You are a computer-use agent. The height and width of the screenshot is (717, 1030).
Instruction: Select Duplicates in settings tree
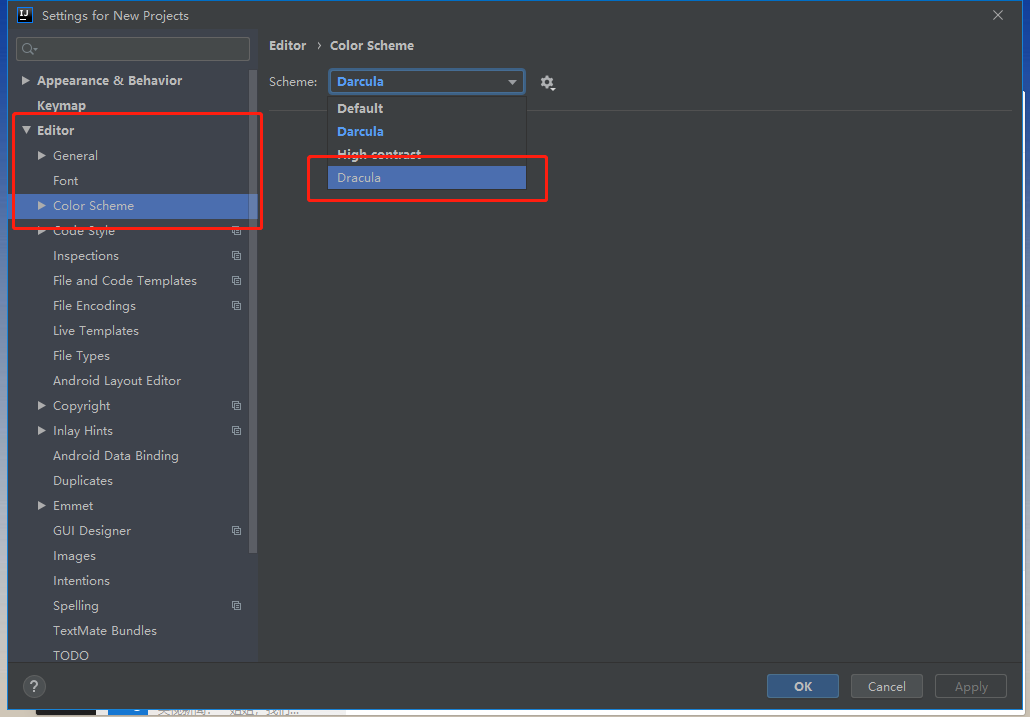[x=83, y=480]
